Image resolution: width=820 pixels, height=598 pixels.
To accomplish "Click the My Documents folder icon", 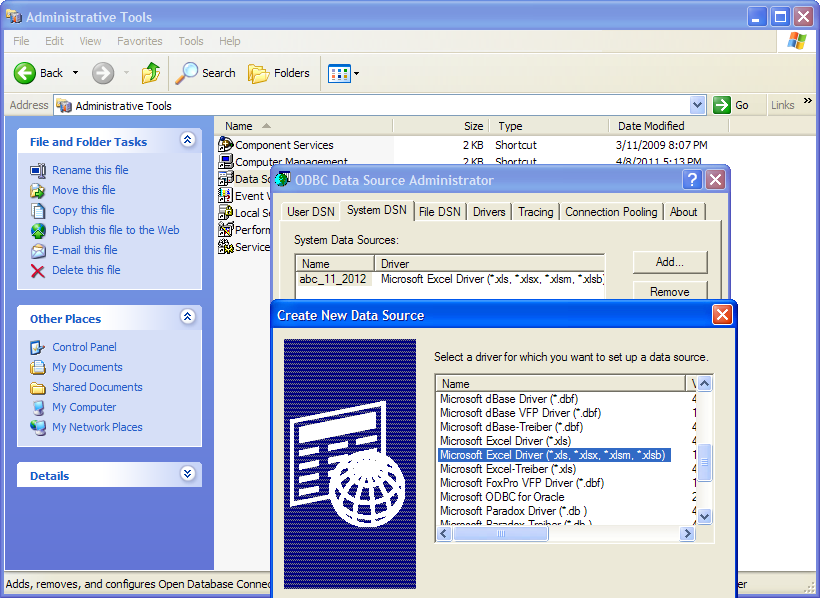I will 38,367.
